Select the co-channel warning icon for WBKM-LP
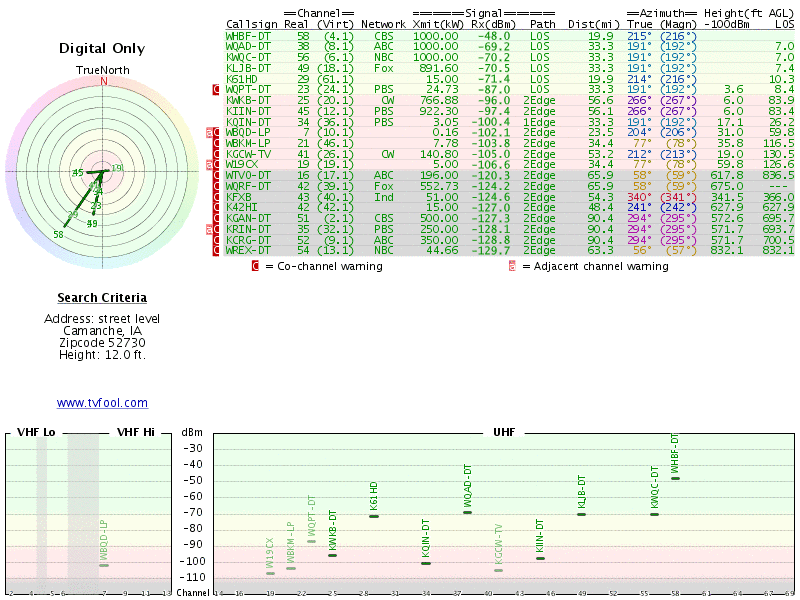 pos(216,143)
